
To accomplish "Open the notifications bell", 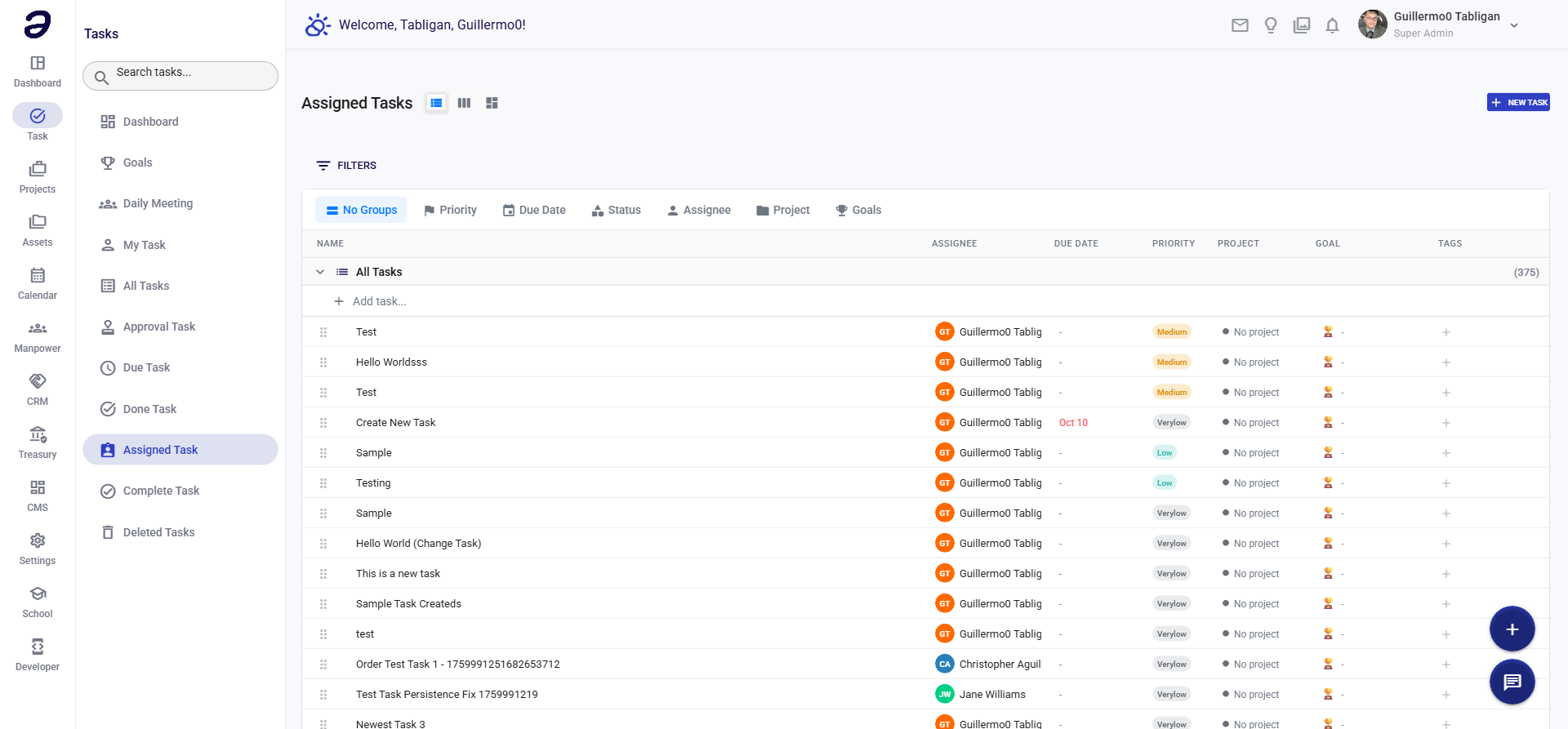I will 1332,25.
